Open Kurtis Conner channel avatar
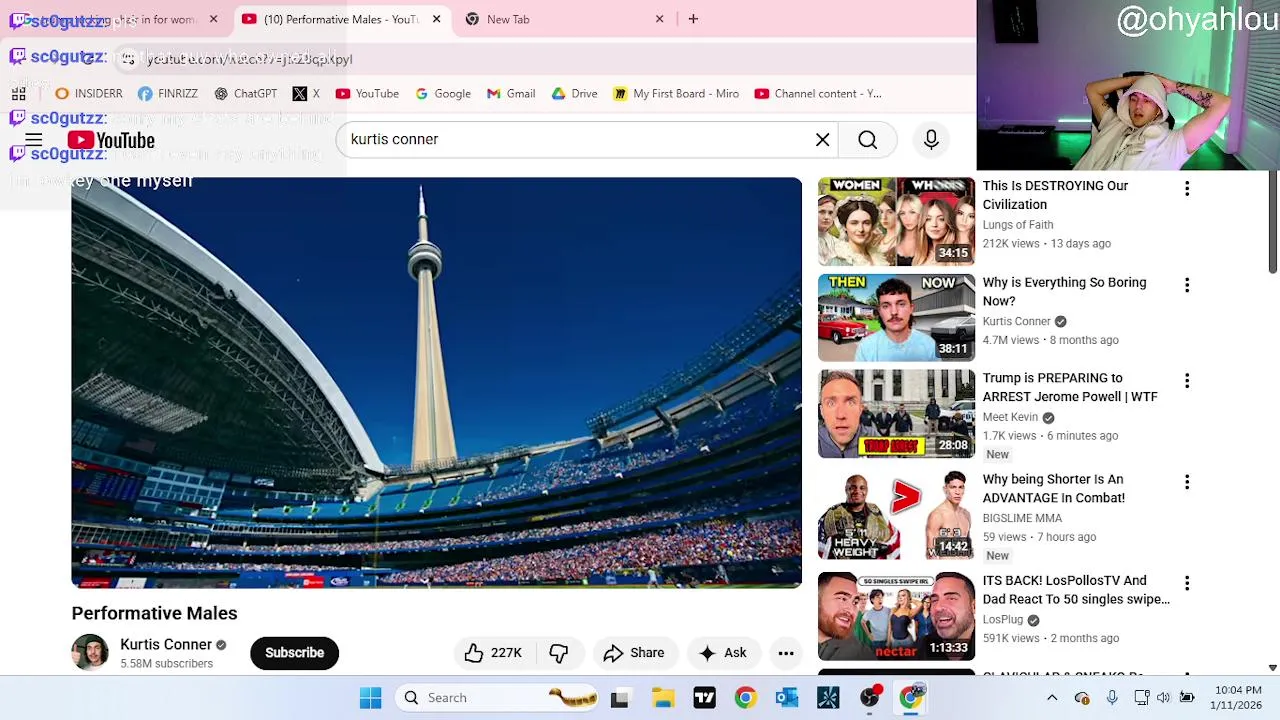1280x720 pixels. (x=90, y=652)
